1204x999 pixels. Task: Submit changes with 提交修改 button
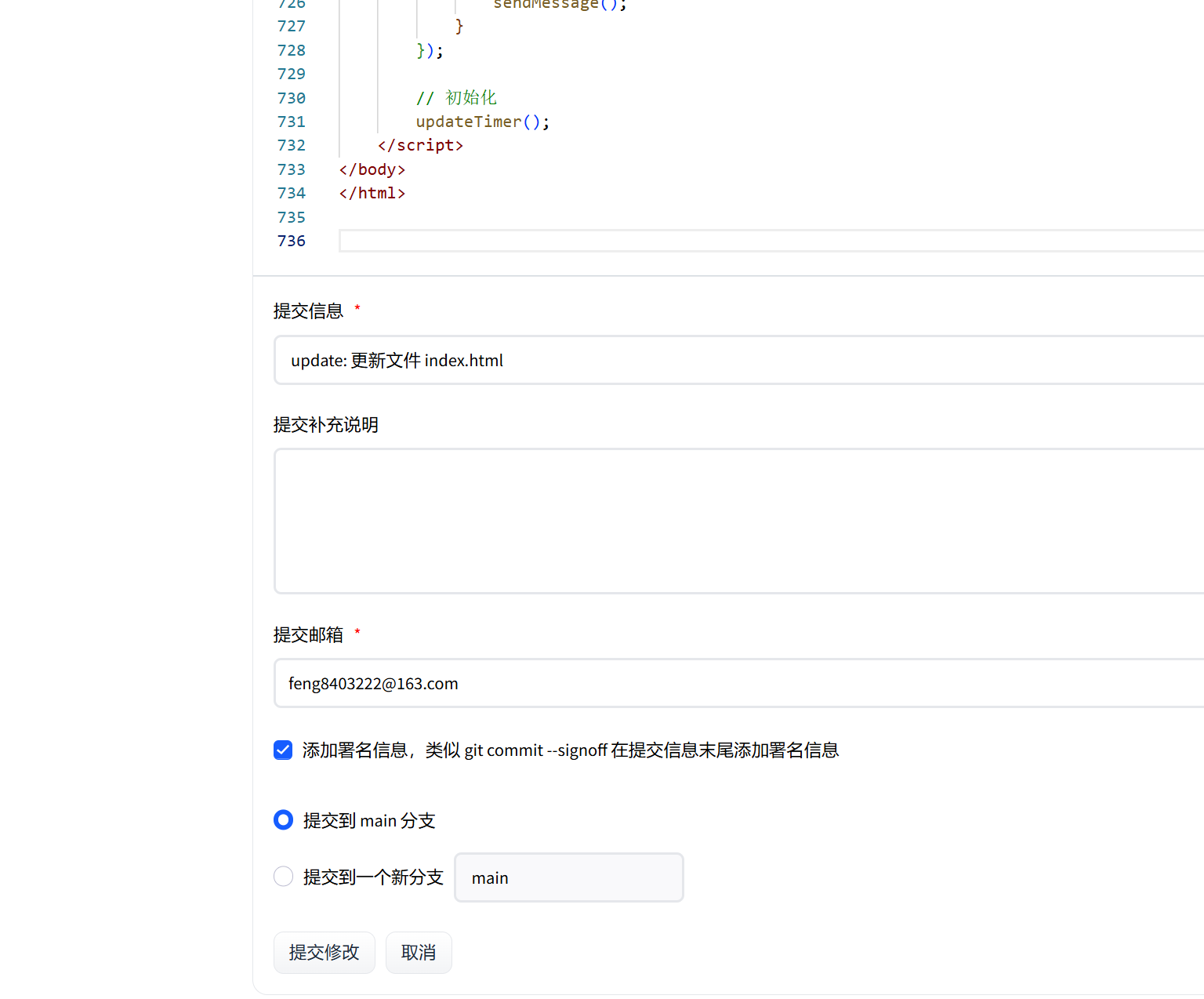coord(325,953)
